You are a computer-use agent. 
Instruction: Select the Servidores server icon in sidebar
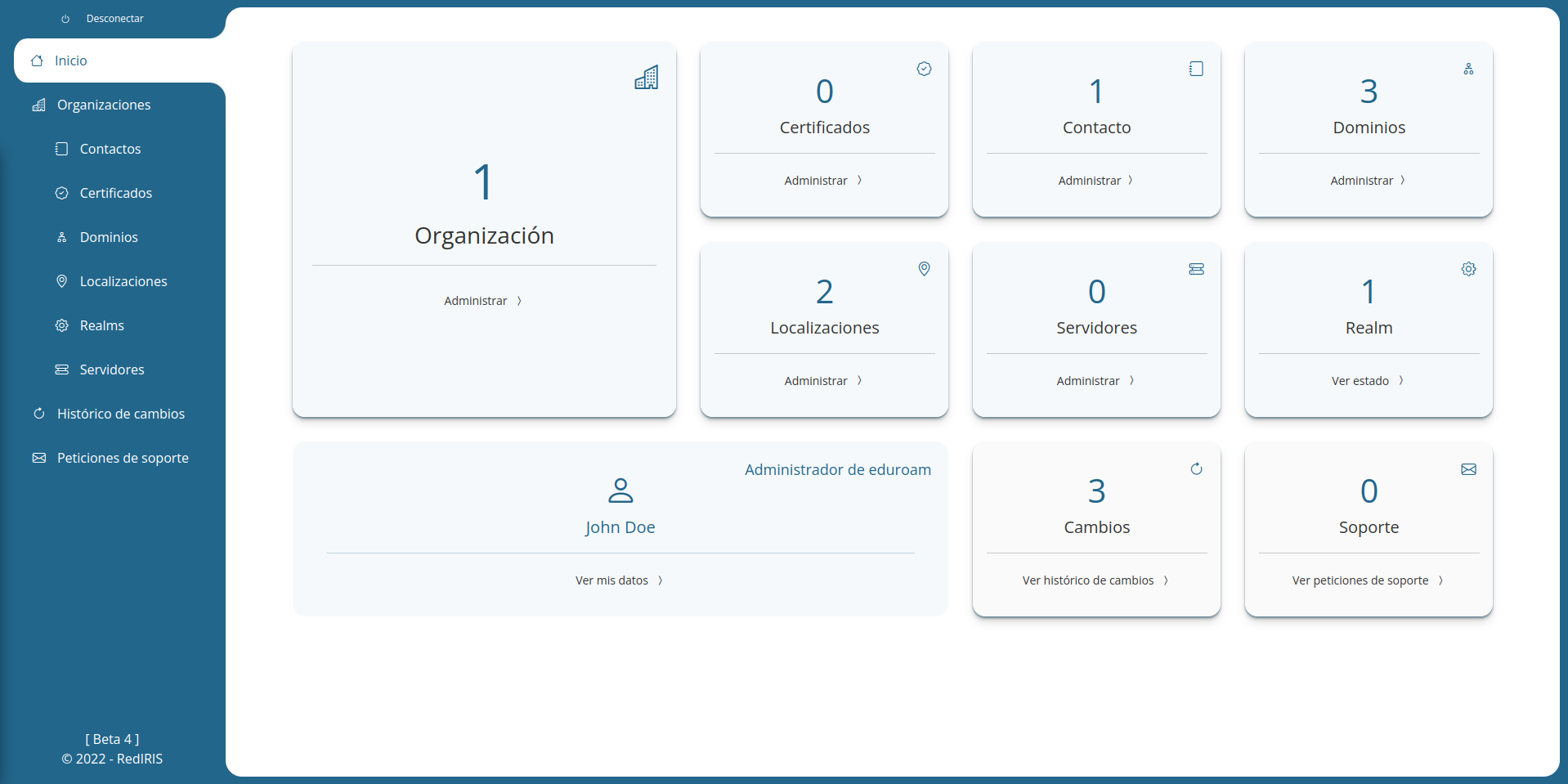pyautogui.click(x=62, y=370)
